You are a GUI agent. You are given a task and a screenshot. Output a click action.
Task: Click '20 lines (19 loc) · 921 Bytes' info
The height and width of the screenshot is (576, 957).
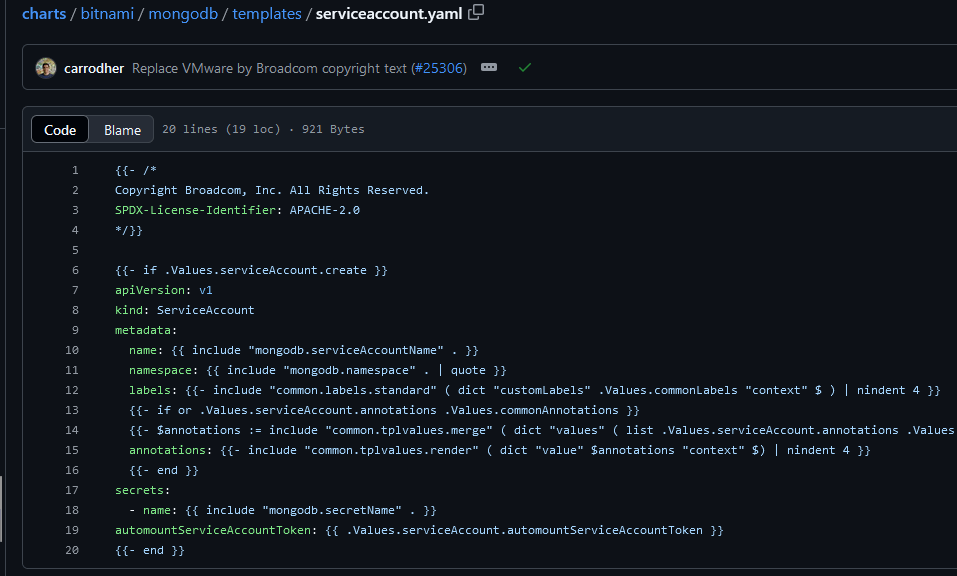(x=263, y=129)
